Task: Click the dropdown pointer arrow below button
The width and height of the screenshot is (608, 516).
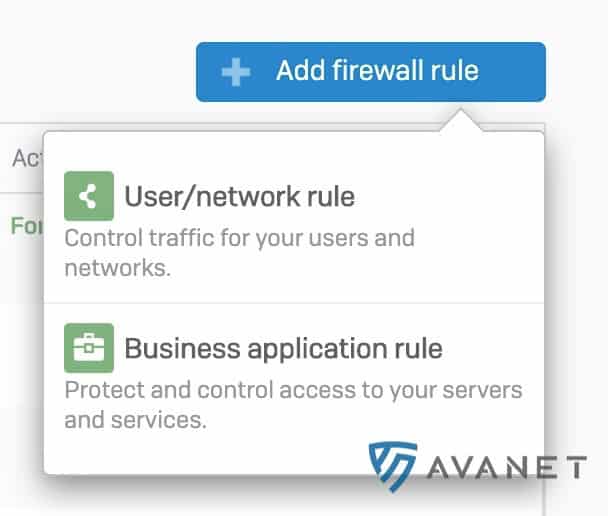Action: (461, 121)
